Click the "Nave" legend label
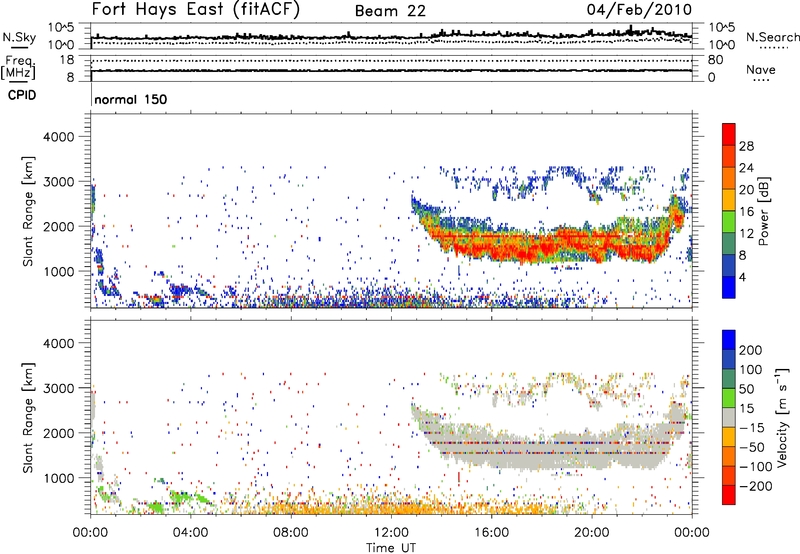 [x=761, y=69]
